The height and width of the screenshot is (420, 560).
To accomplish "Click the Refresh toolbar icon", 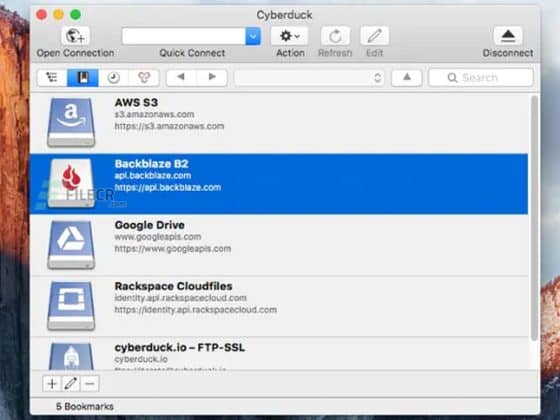I will tap(335, 36).
